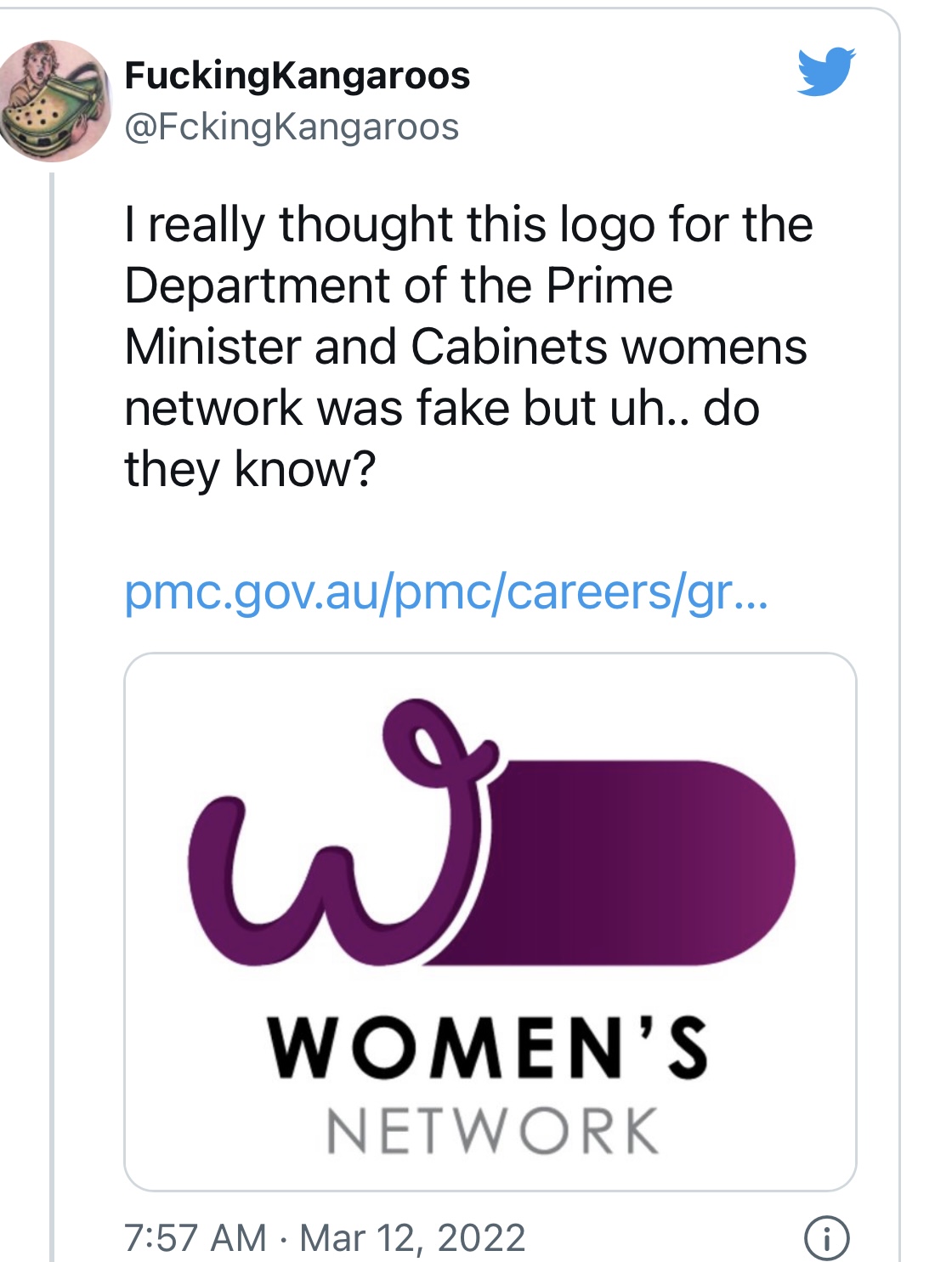Open the Women's Network image card
The image size is (952, 1262).
pyautogui.click(x=490, y=921)
